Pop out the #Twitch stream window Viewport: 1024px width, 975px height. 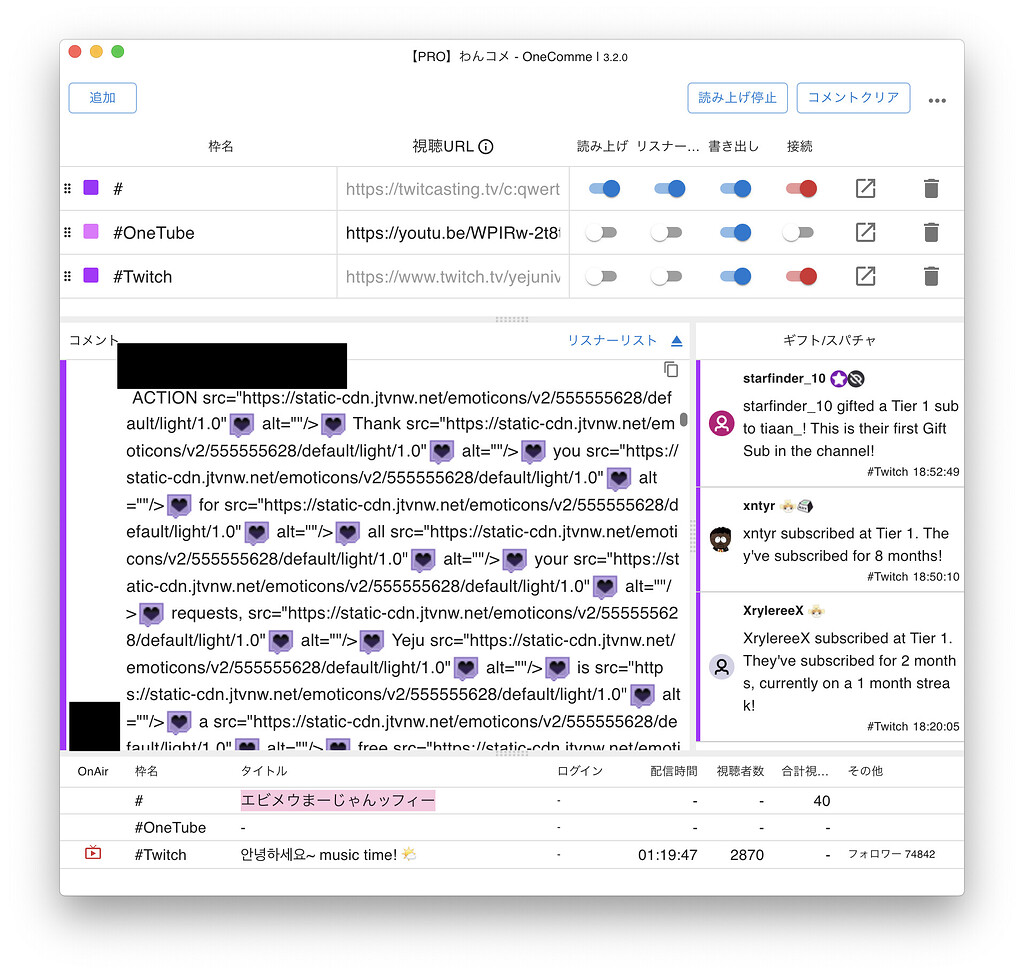click(x=865, y=276)
